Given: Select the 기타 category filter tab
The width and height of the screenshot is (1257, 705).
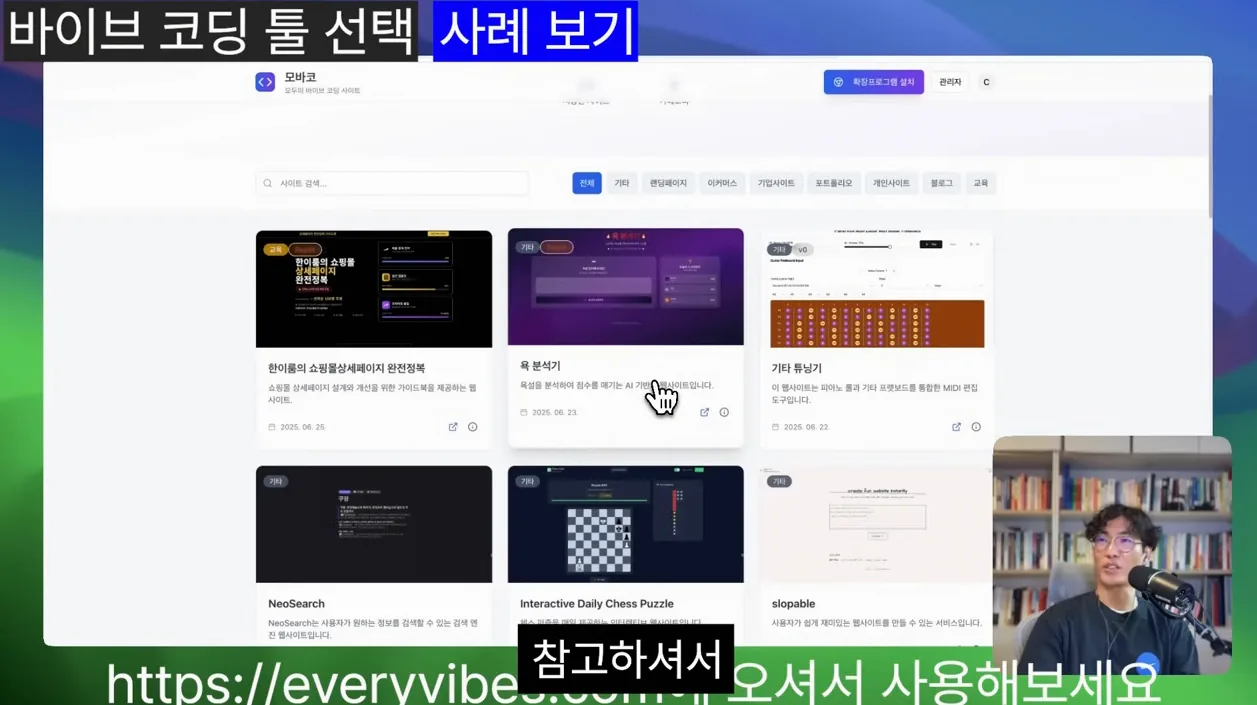Looking at the screenshot, I should pos(621,183).
